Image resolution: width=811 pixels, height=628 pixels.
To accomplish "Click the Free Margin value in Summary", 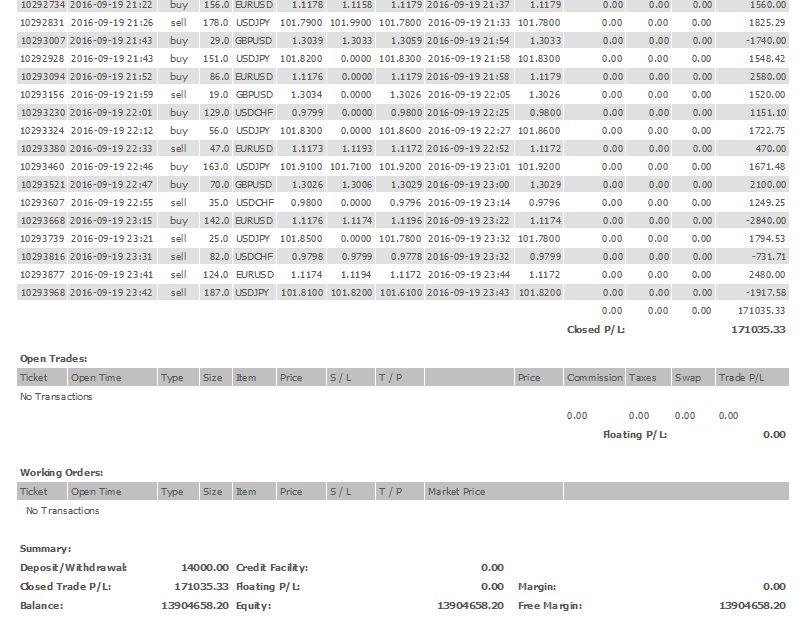I will point(752,605).
